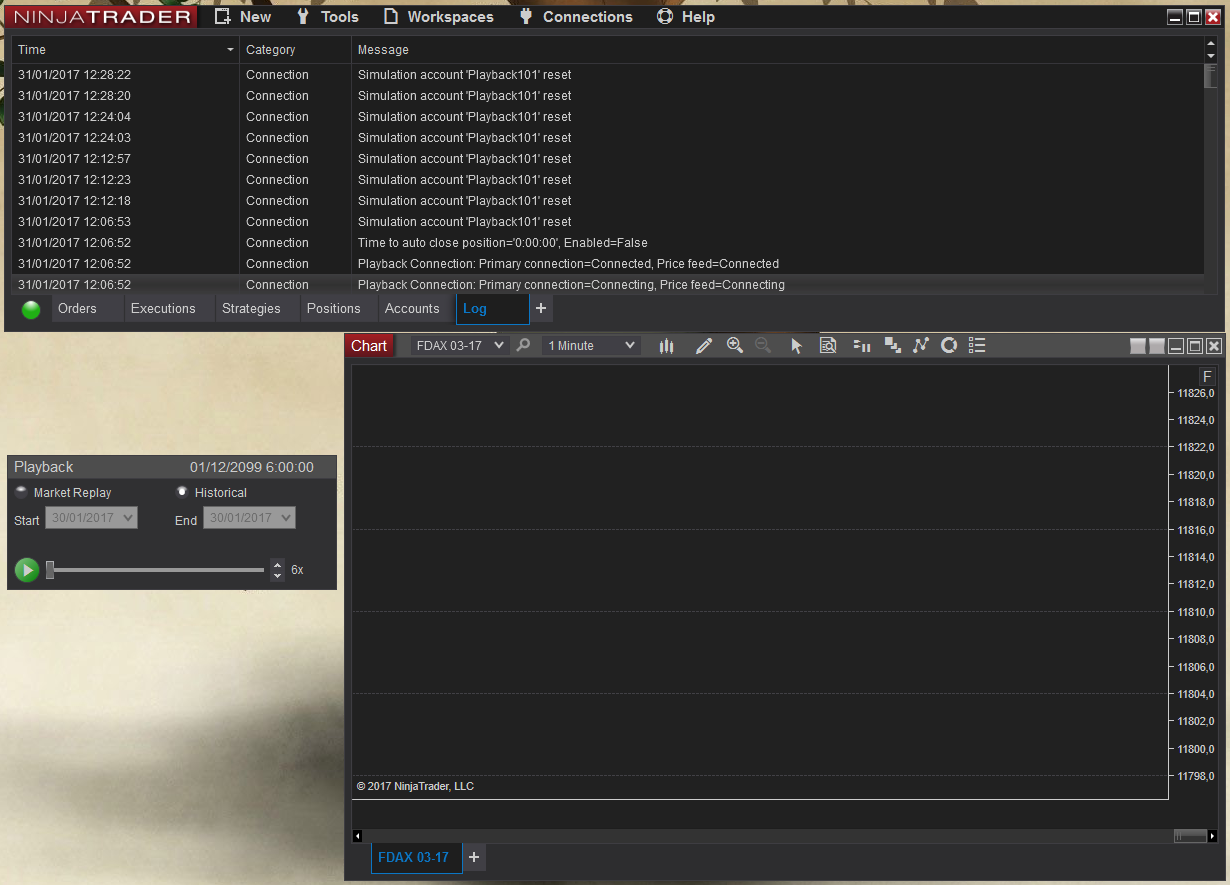
Task: Click the log scrollbar up arrow
Action: (x=1211, y=44)
